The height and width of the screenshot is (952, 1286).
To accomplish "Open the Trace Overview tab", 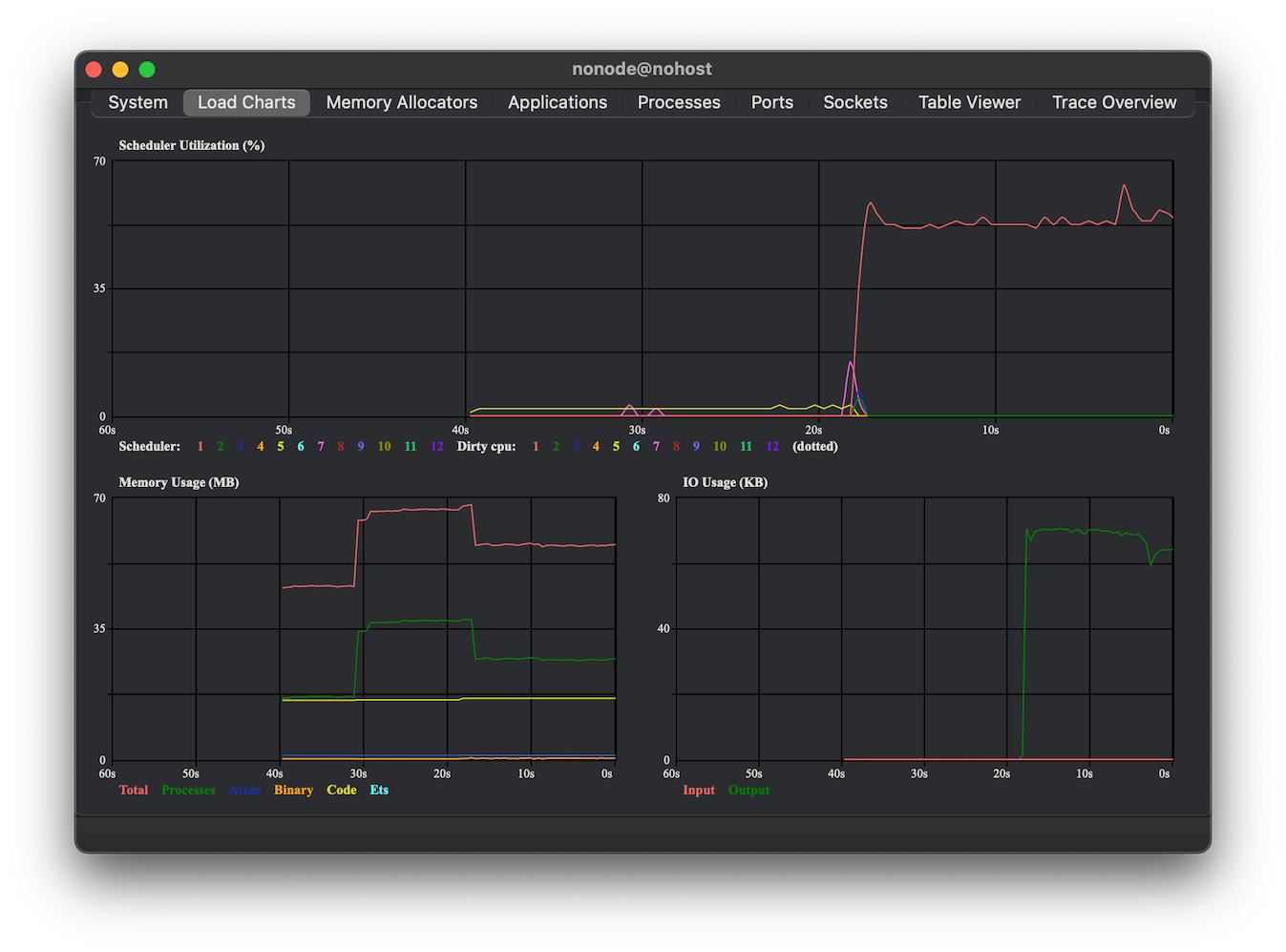I will [x=1114, y=102].
